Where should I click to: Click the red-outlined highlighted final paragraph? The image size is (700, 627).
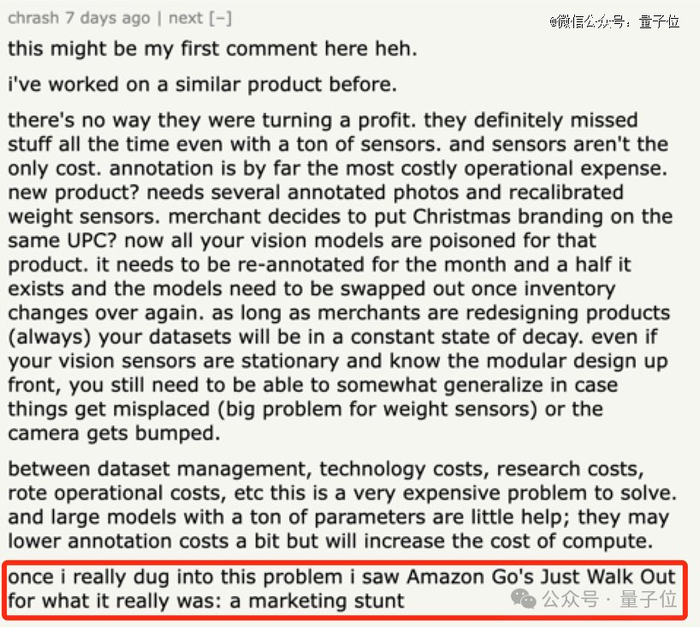340,589
